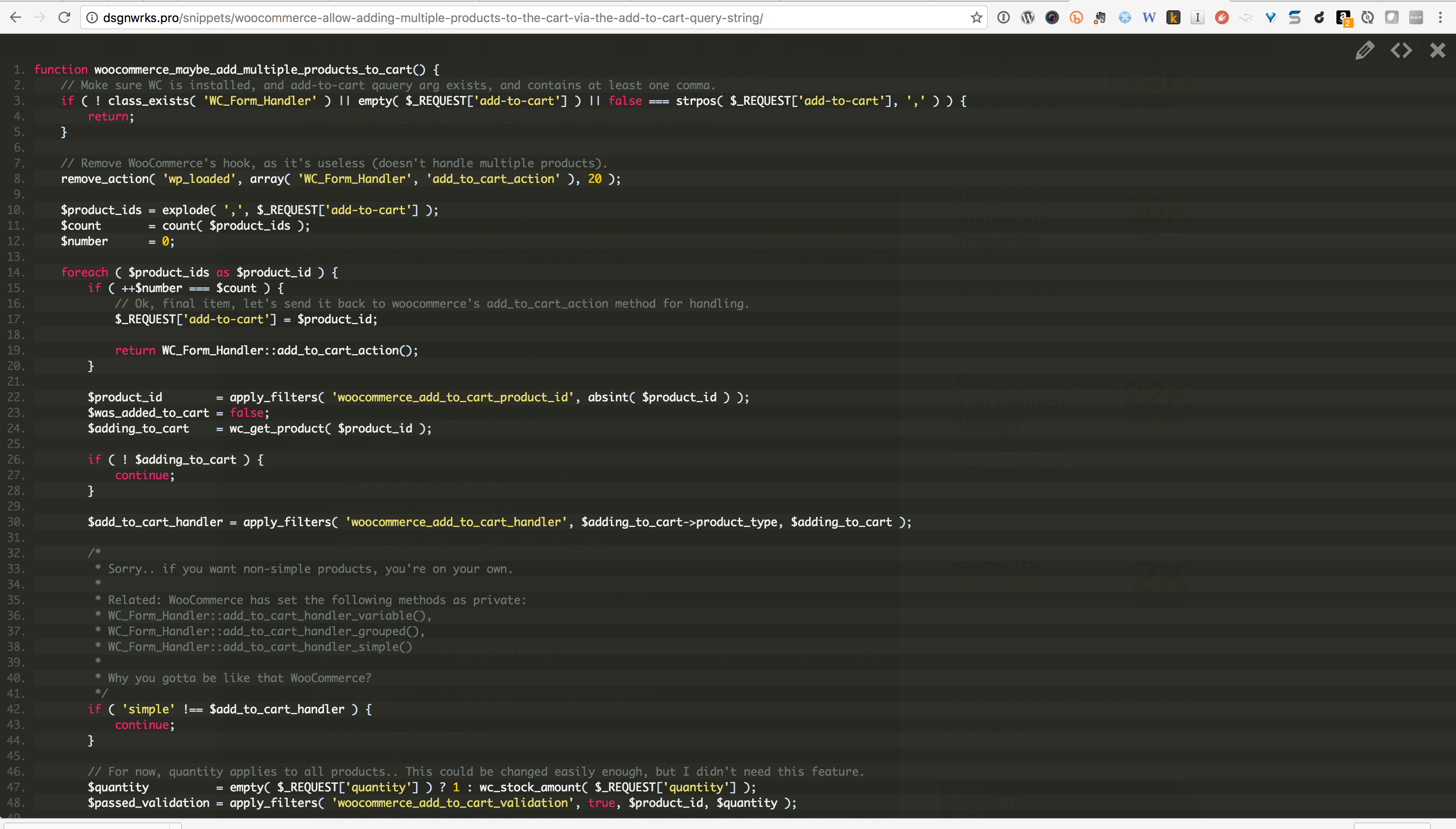Screen dimensions: 1456x829
Task: Click 'wc_get_product(' on line 24
Action: [280, 428]
